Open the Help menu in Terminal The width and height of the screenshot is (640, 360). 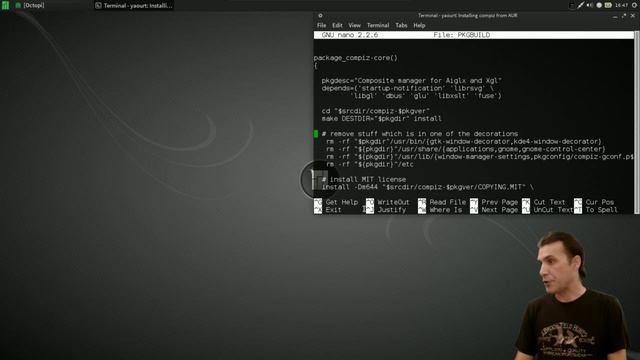(419, 25)
